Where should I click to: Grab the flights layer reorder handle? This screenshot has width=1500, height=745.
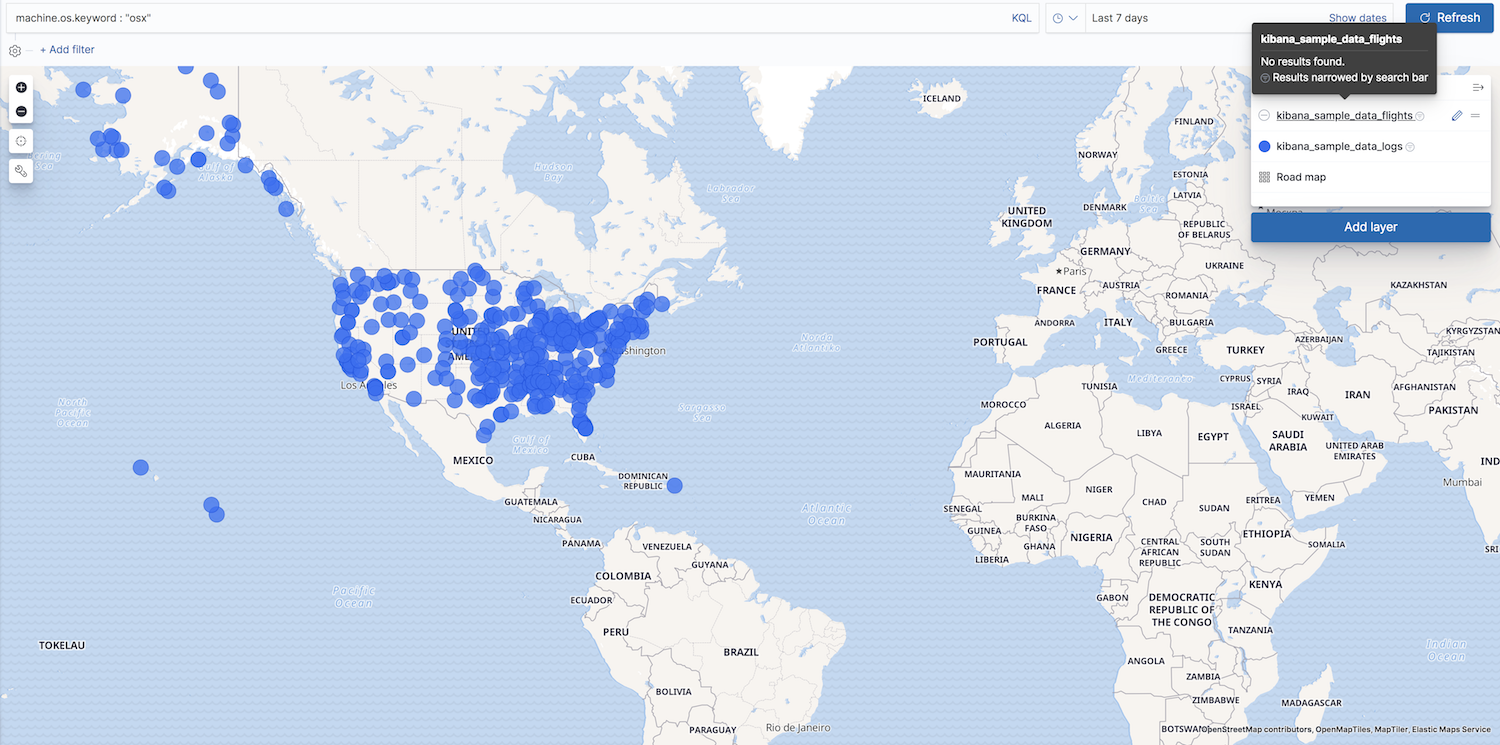click(x=1477, y=115)
